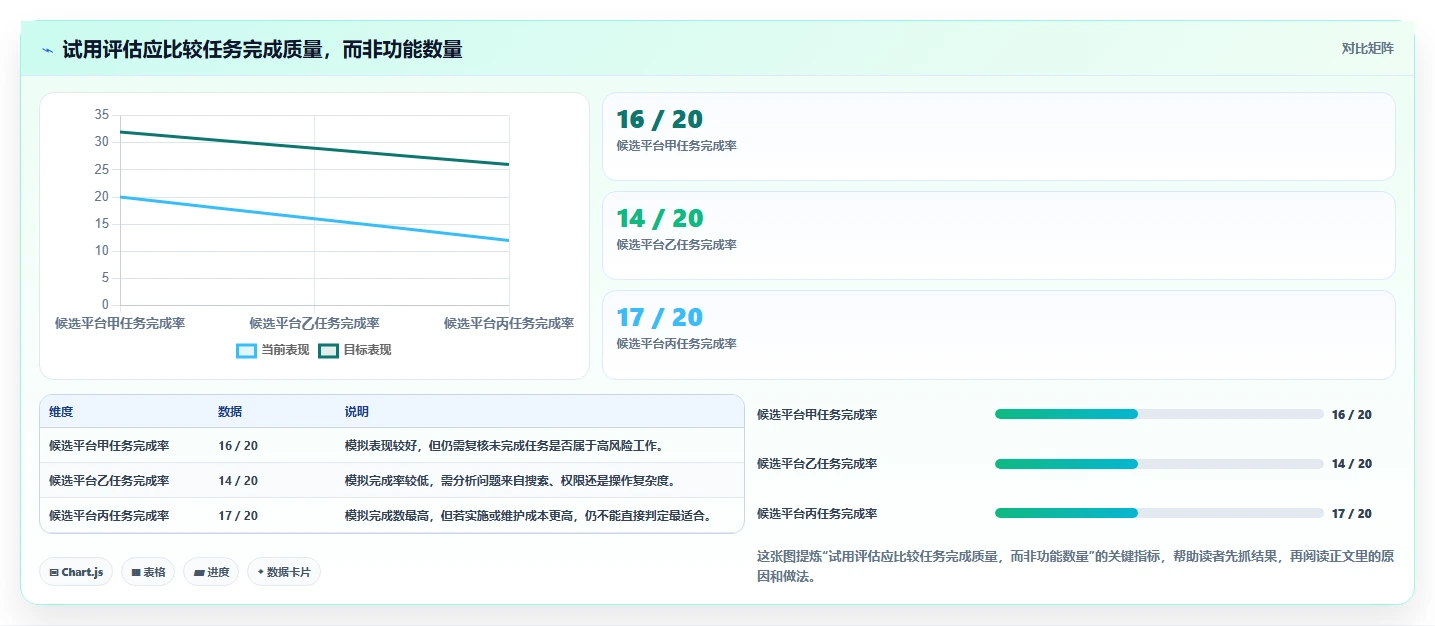The image size is (1435, 626).
Task: Click the 当前表现 legend label
Action: (285, 350)
